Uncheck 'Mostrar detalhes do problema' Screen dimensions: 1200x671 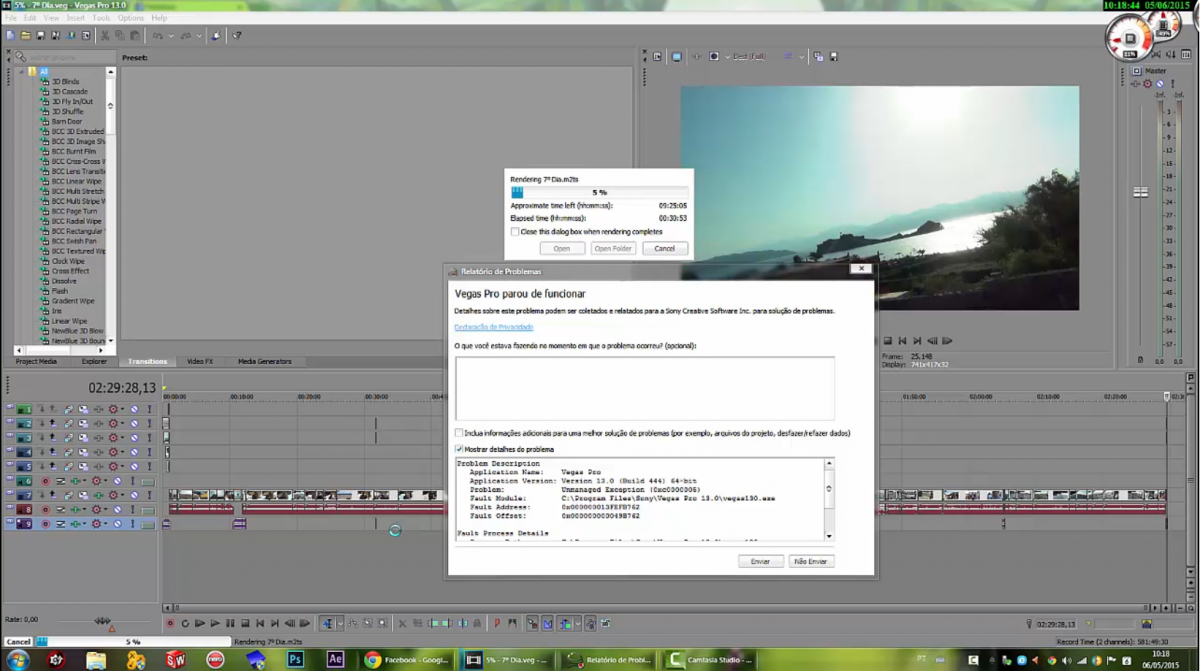coord(459,449)
